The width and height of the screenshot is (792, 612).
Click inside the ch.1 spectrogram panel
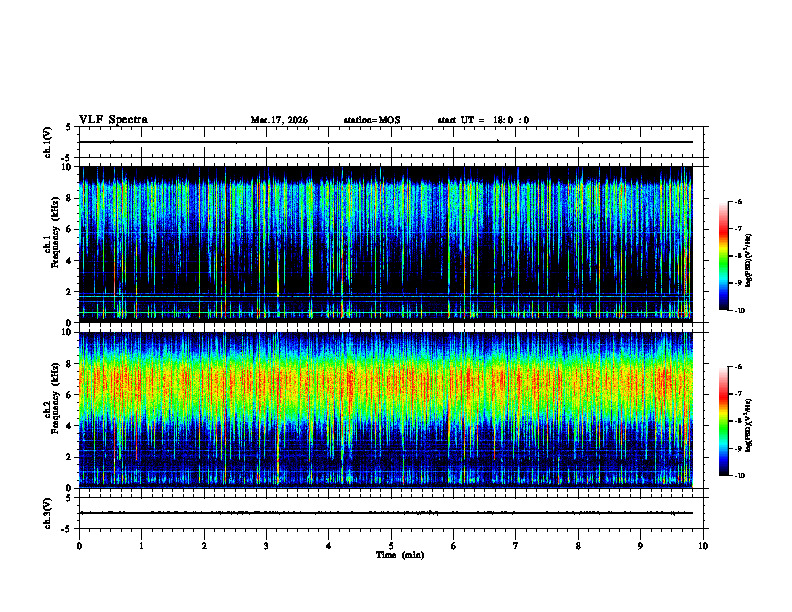tap(386, 244)
